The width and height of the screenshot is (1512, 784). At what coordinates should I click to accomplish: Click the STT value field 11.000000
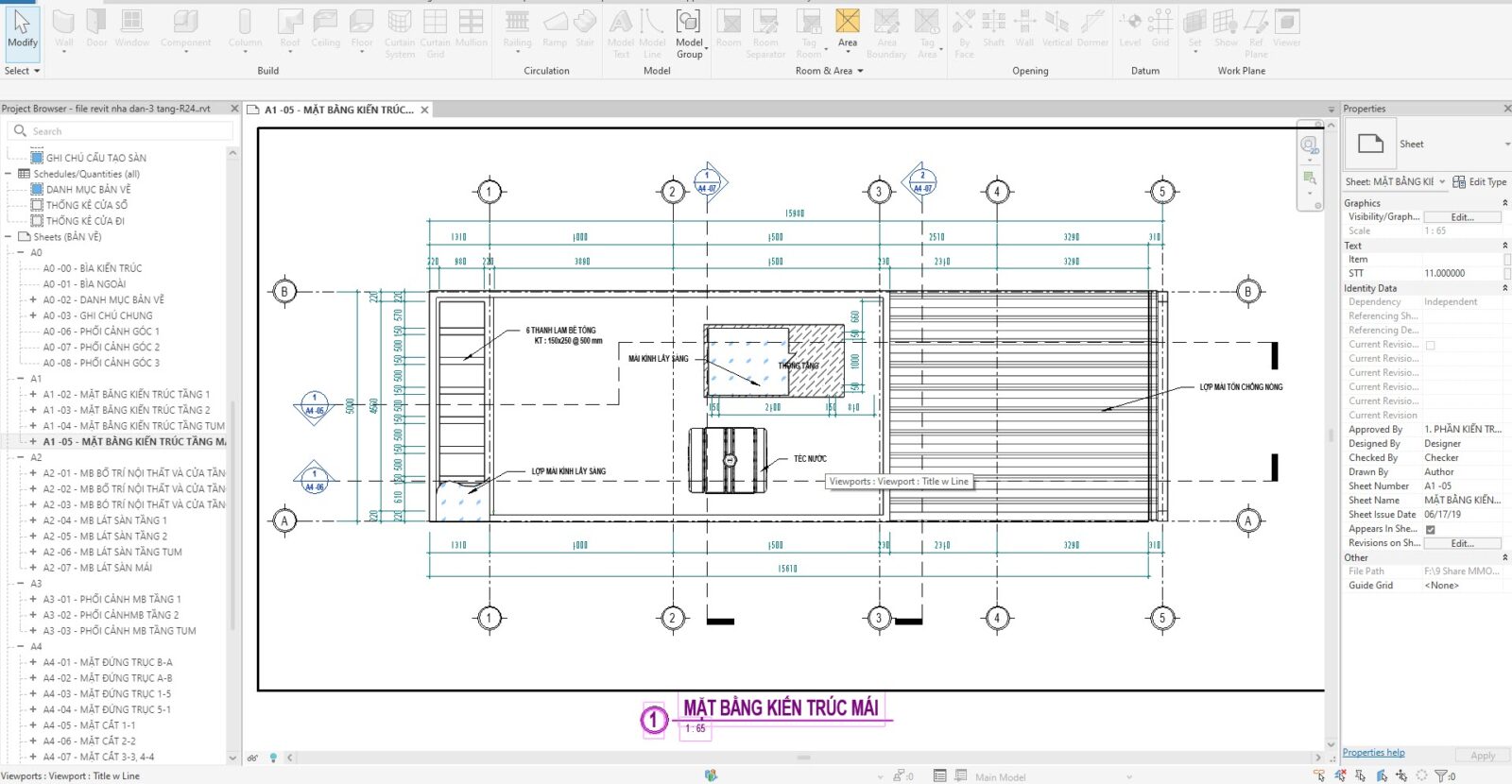point(1461,273)
